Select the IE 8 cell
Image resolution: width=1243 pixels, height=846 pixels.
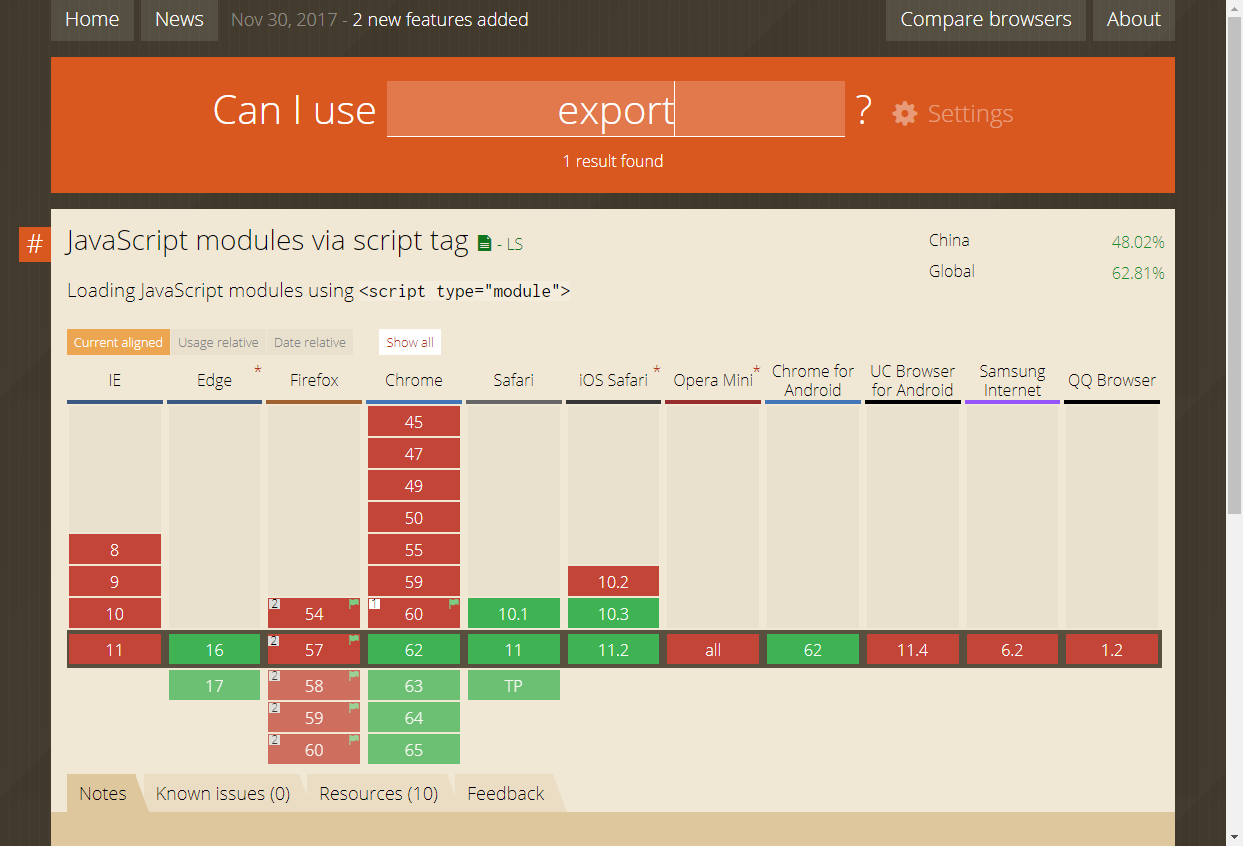tap(115, 550)
